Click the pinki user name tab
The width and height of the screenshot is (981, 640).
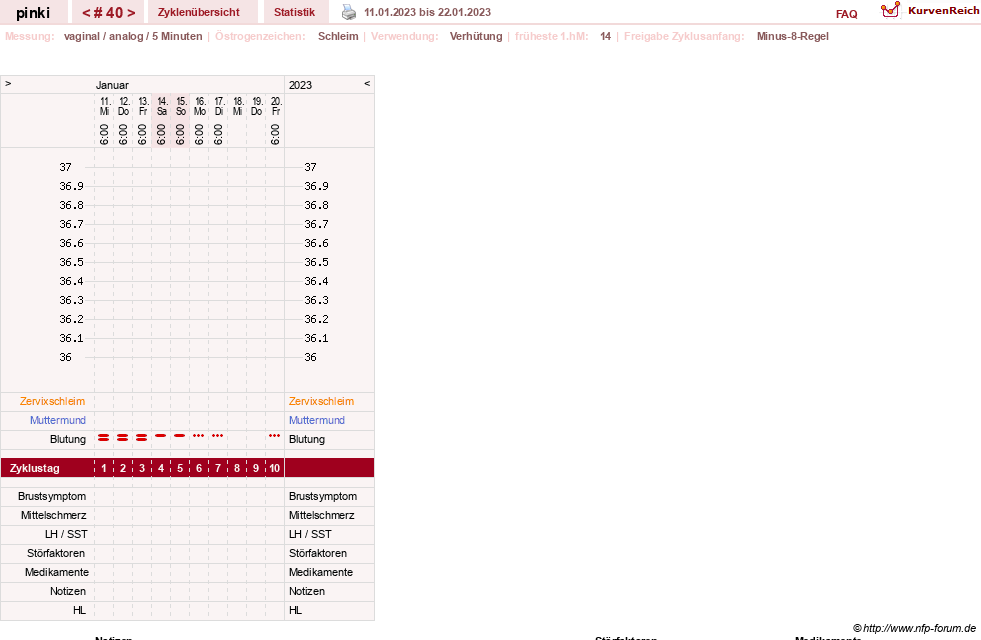[33, 13]
